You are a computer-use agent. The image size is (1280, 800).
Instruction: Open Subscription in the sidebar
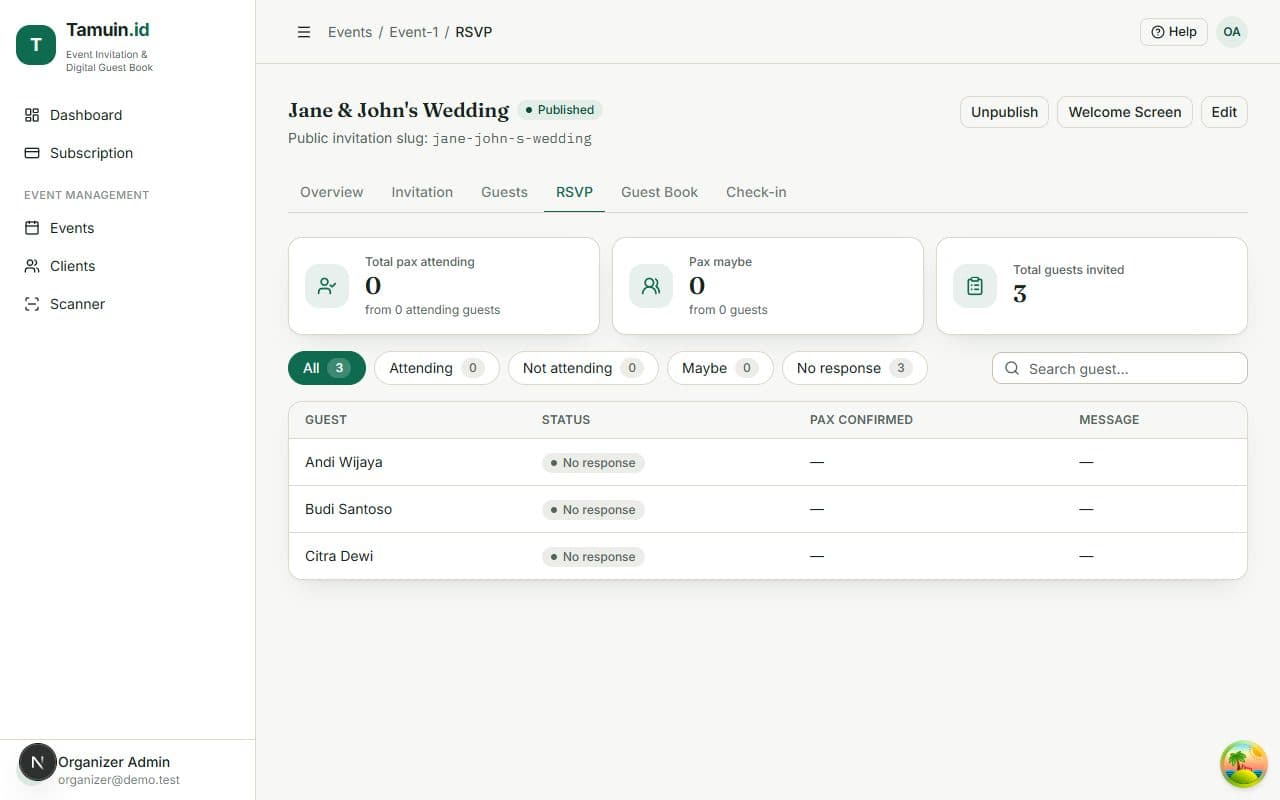click(127, 153)
